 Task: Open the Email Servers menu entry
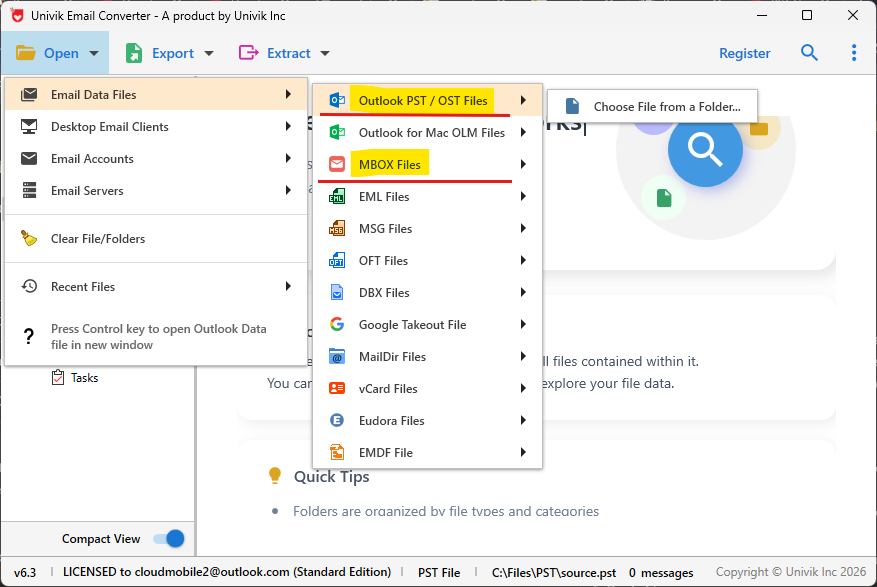(x=156, y=190)
